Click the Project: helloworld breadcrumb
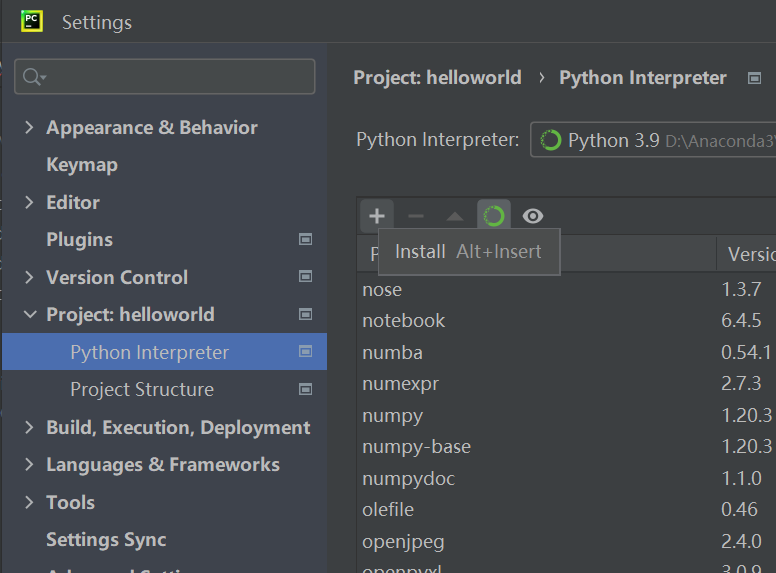 pos(437,78)
